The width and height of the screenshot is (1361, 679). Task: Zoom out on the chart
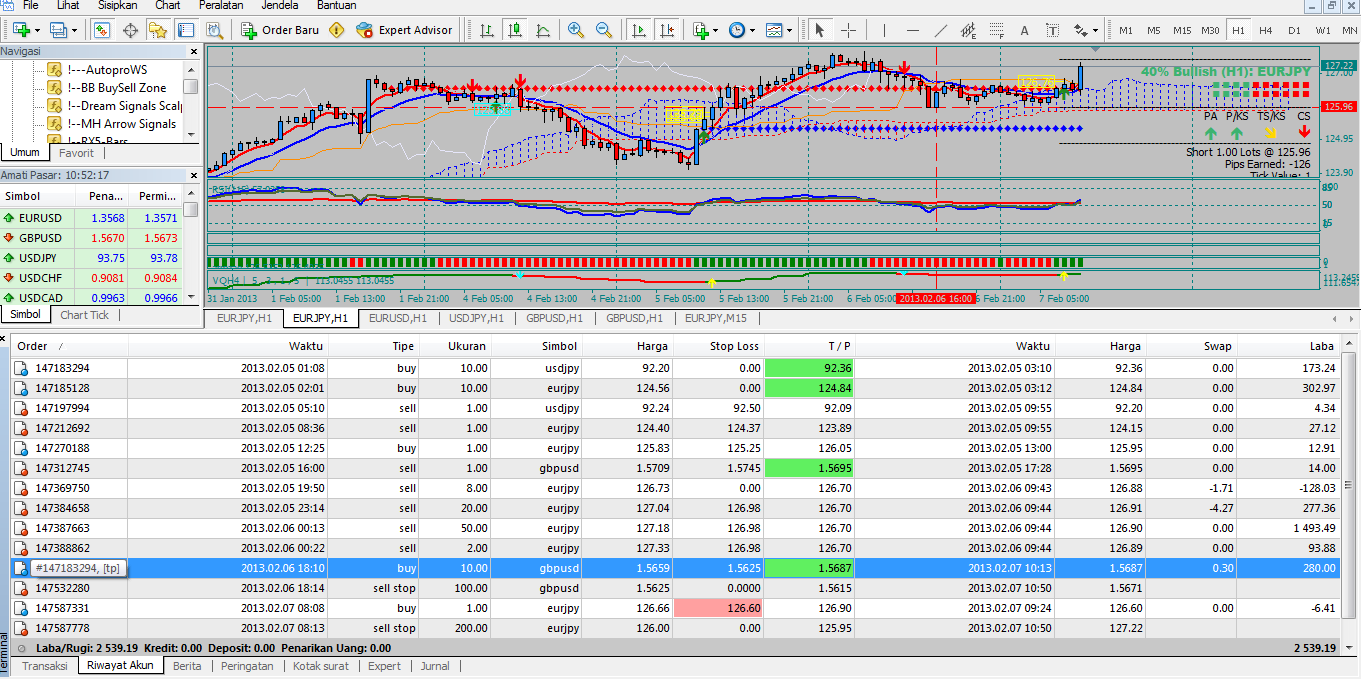tap(604, 30)
